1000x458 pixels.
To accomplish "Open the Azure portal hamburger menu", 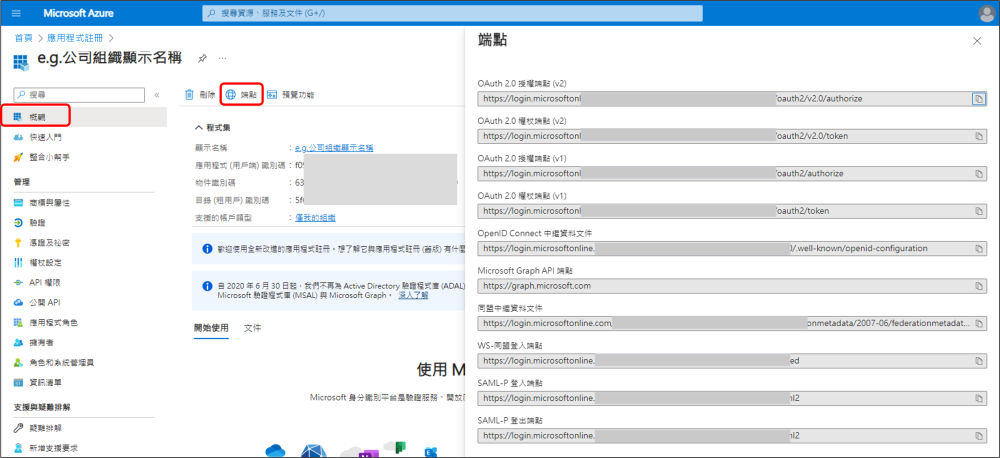I will [x=17, y=13].
